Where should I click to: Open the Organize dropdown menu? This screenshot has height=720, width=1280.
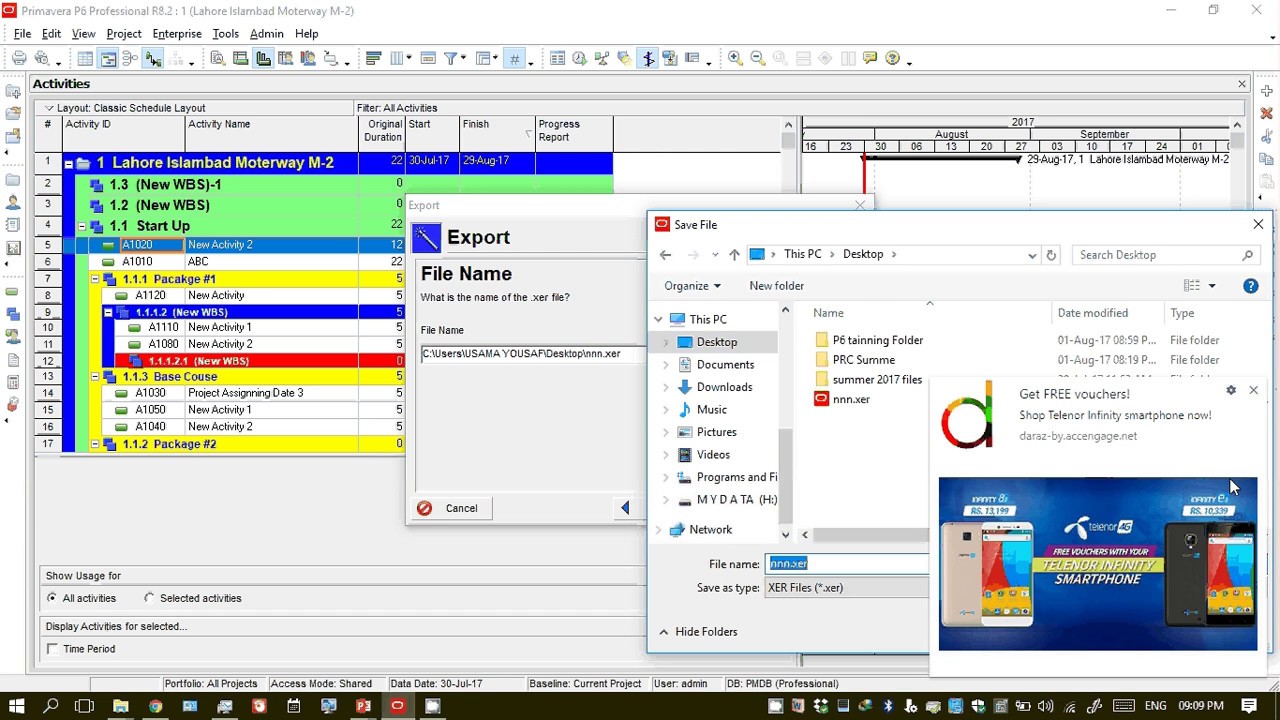click(x=692, y=286)
